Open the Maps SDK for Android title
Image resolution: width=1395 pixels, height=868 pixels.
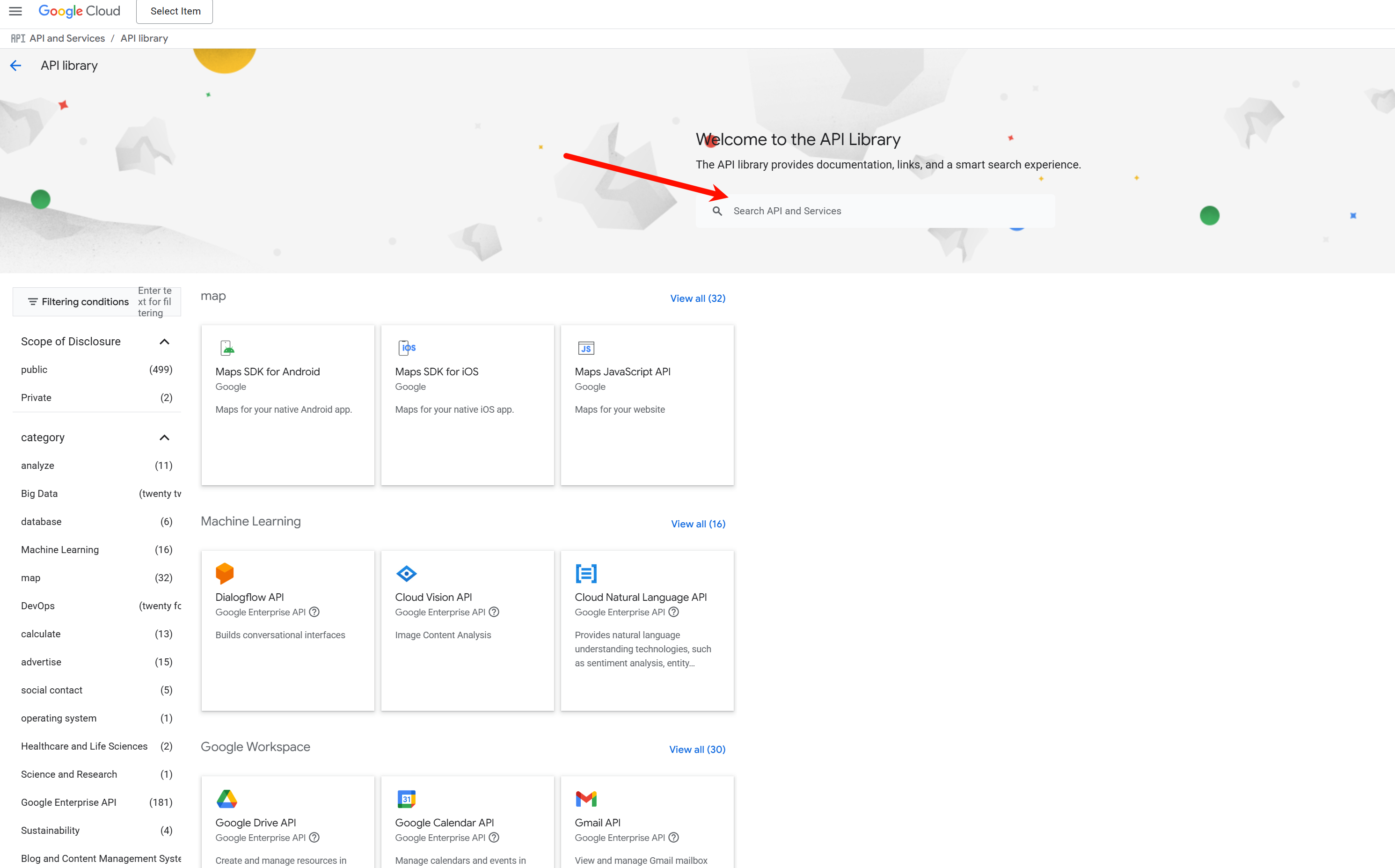coord(268,372)
